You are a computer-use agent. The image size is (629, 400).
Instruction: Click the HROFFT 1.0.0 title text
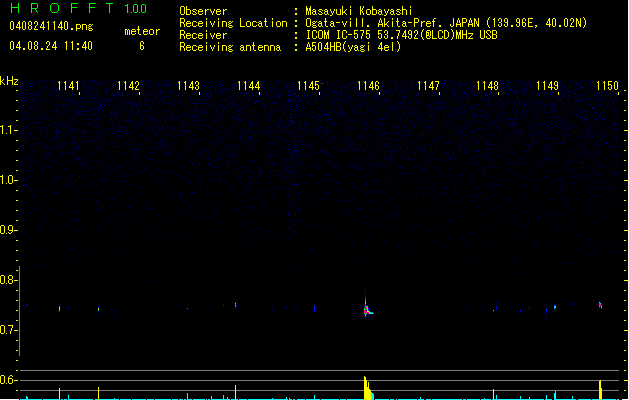pyautogui.click(x=78, y=8)
